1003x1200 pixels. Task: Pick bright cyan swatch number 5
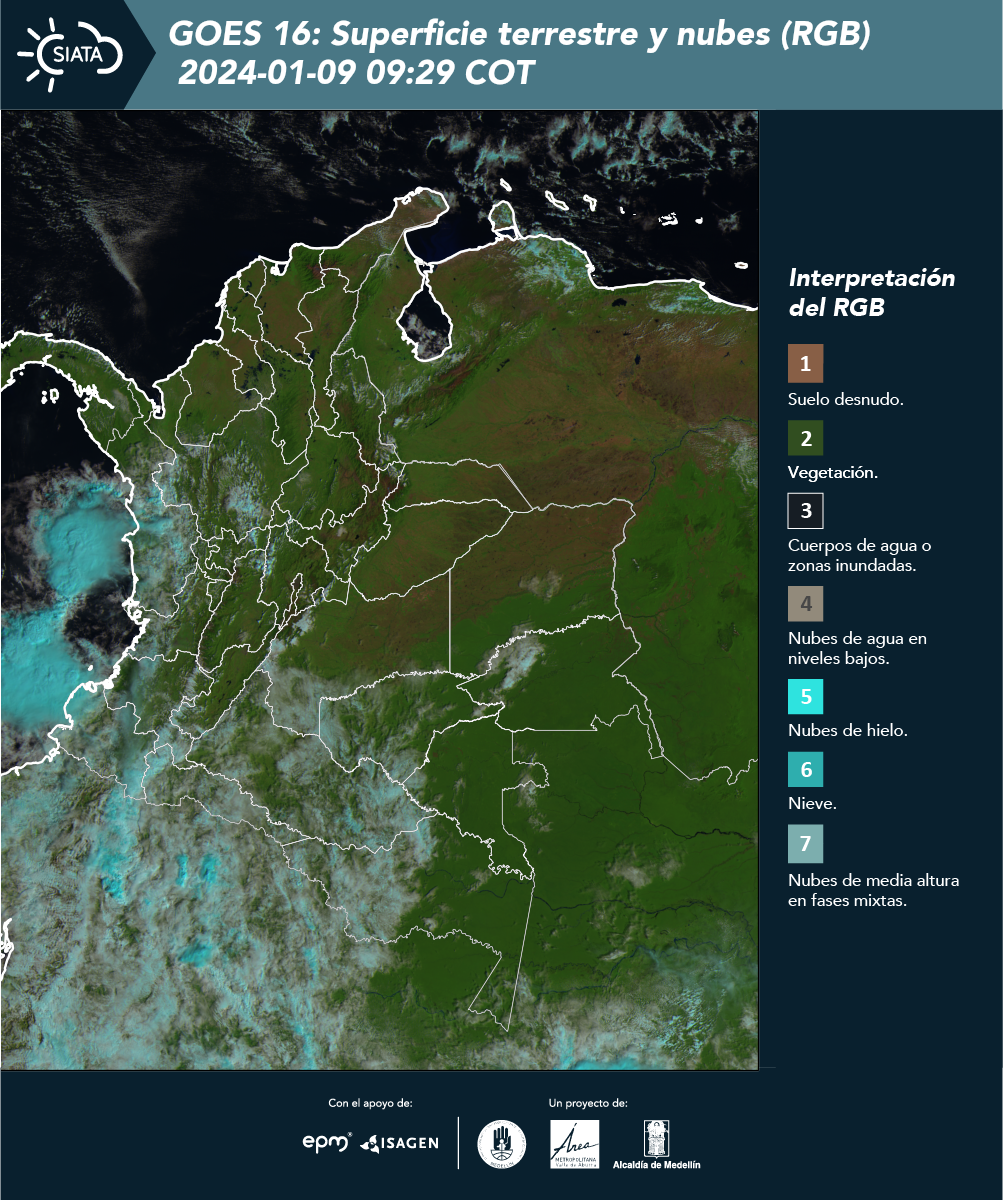pyautogui.click(x=805, y=696)
